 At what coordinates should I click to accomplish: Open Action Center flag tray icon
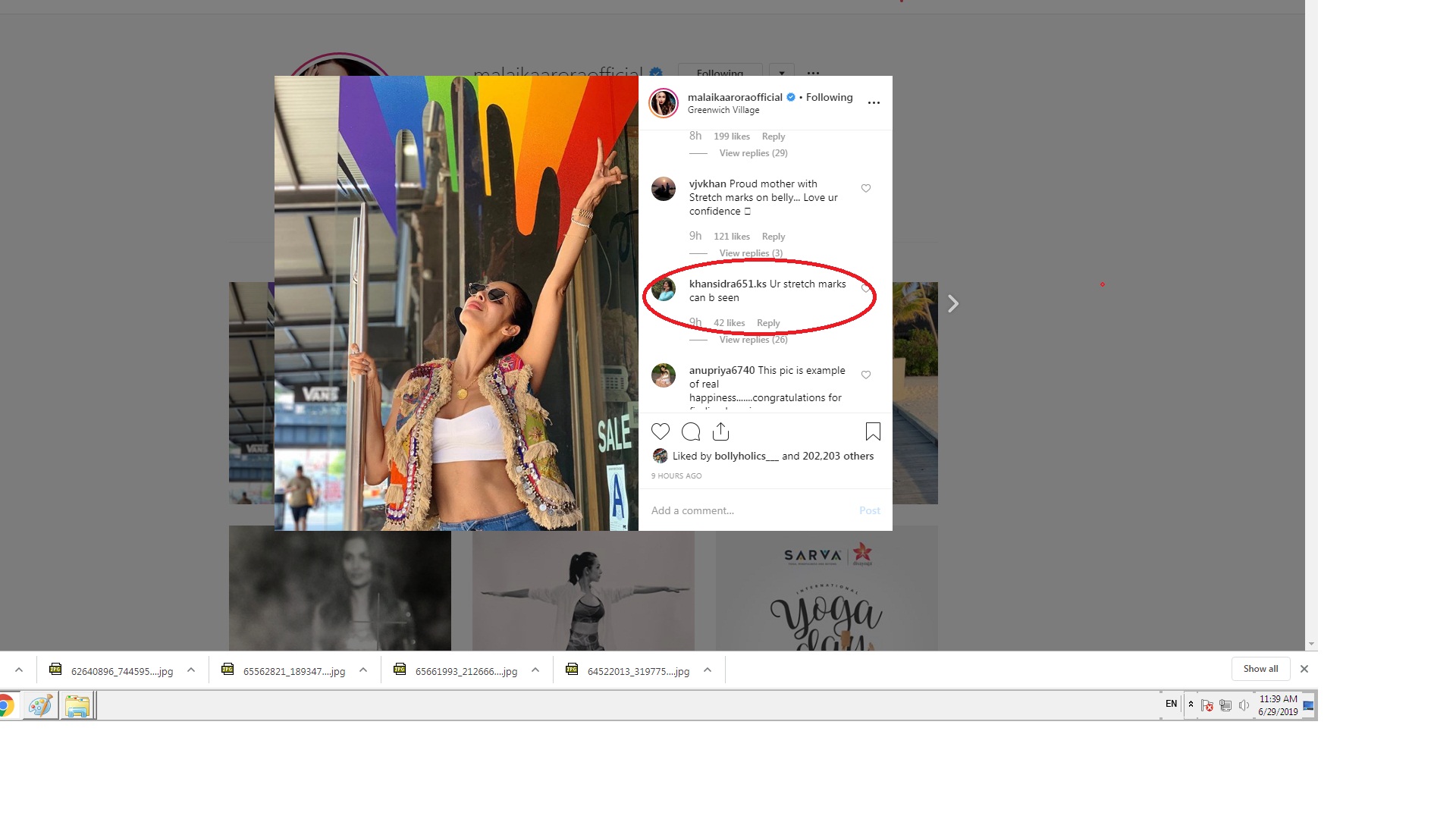pos(1207,706)
